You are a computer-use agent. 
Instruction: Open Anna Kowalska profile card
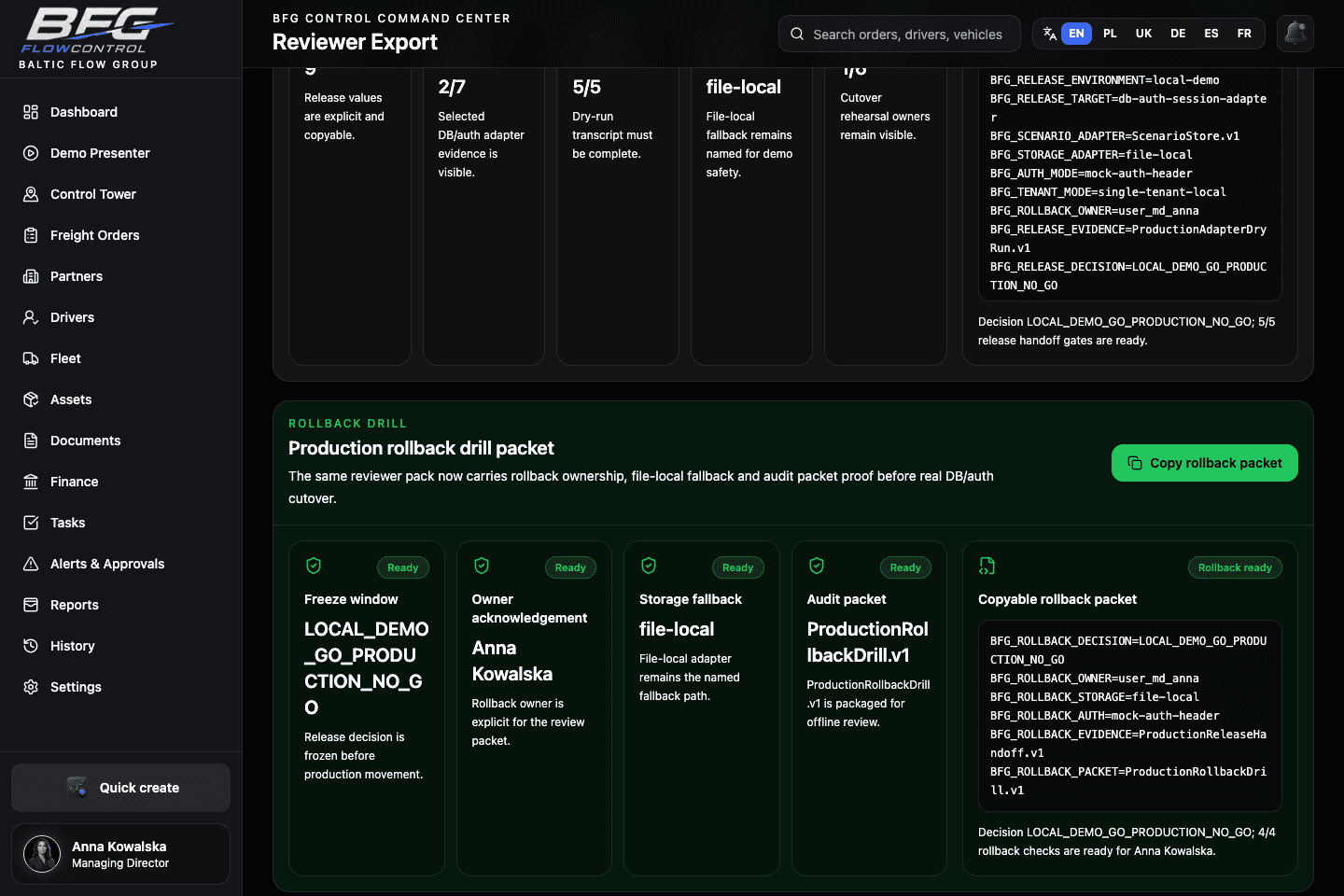coord(120,854)
